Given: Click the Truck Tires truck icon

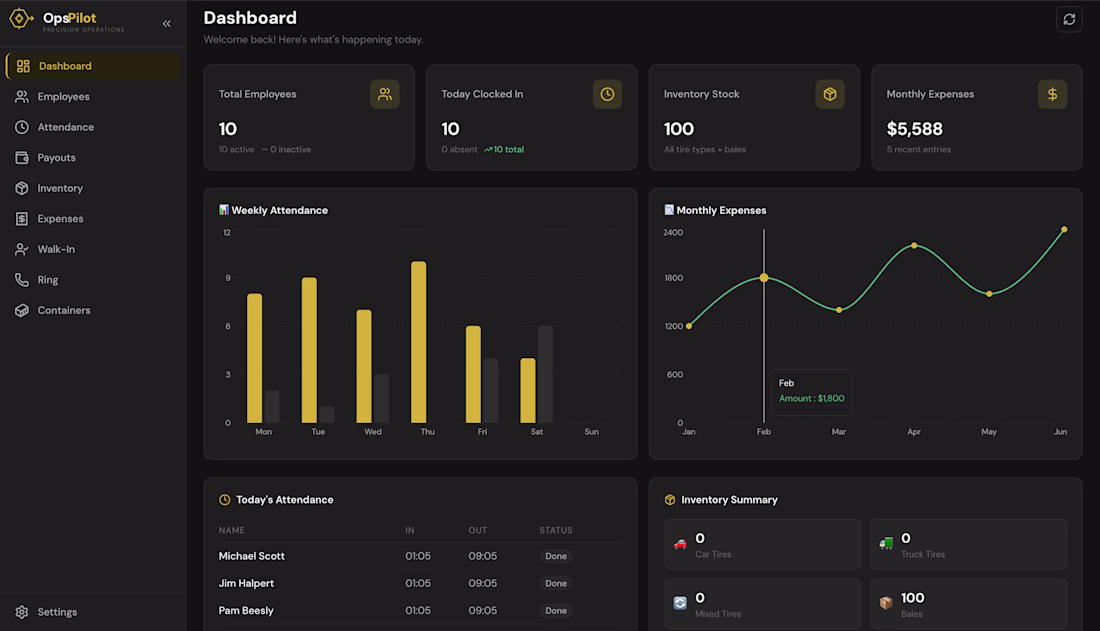Looking at the screenshot, I should pos(886,543).
